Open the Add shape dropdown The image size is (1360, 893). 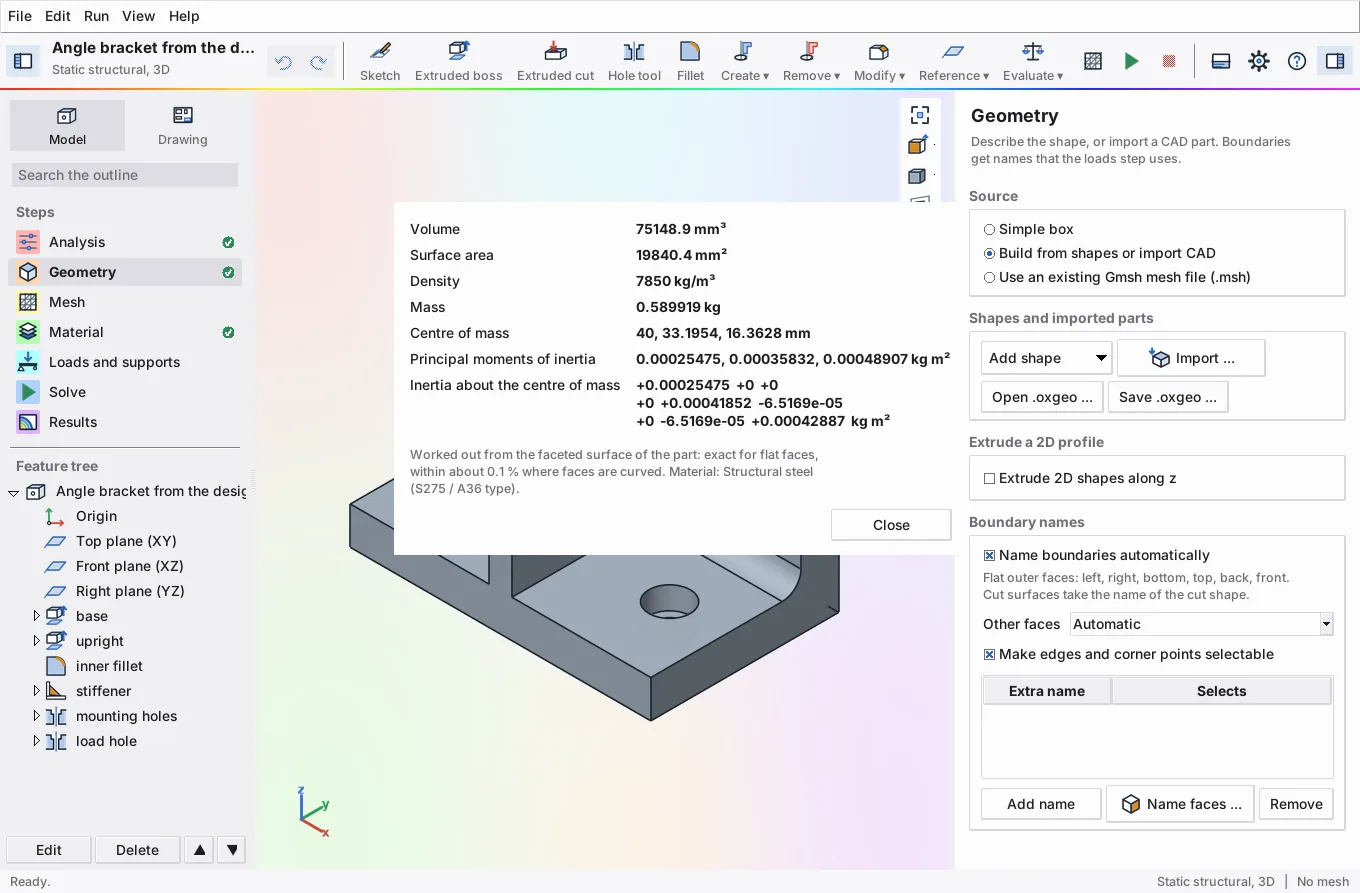point(1046,358)
